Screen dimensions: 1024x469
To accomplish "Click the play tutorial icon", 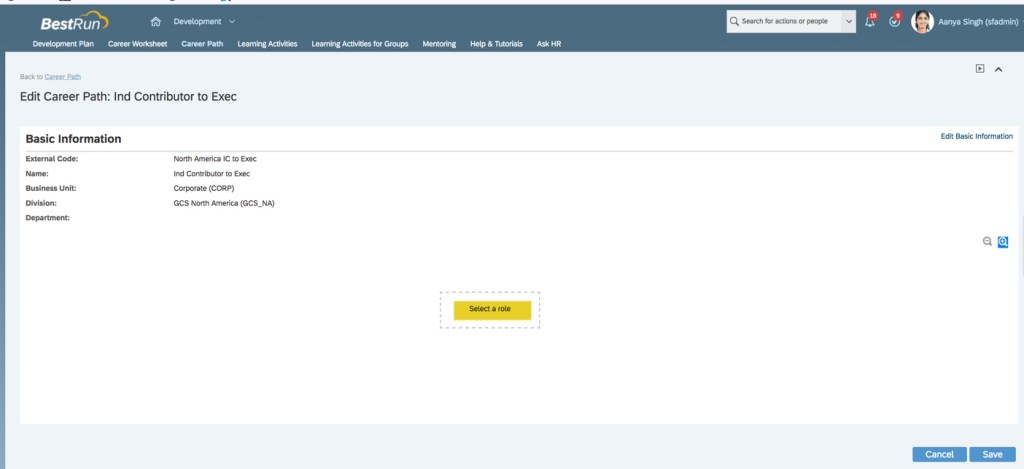I will click(x=980, y=69).
